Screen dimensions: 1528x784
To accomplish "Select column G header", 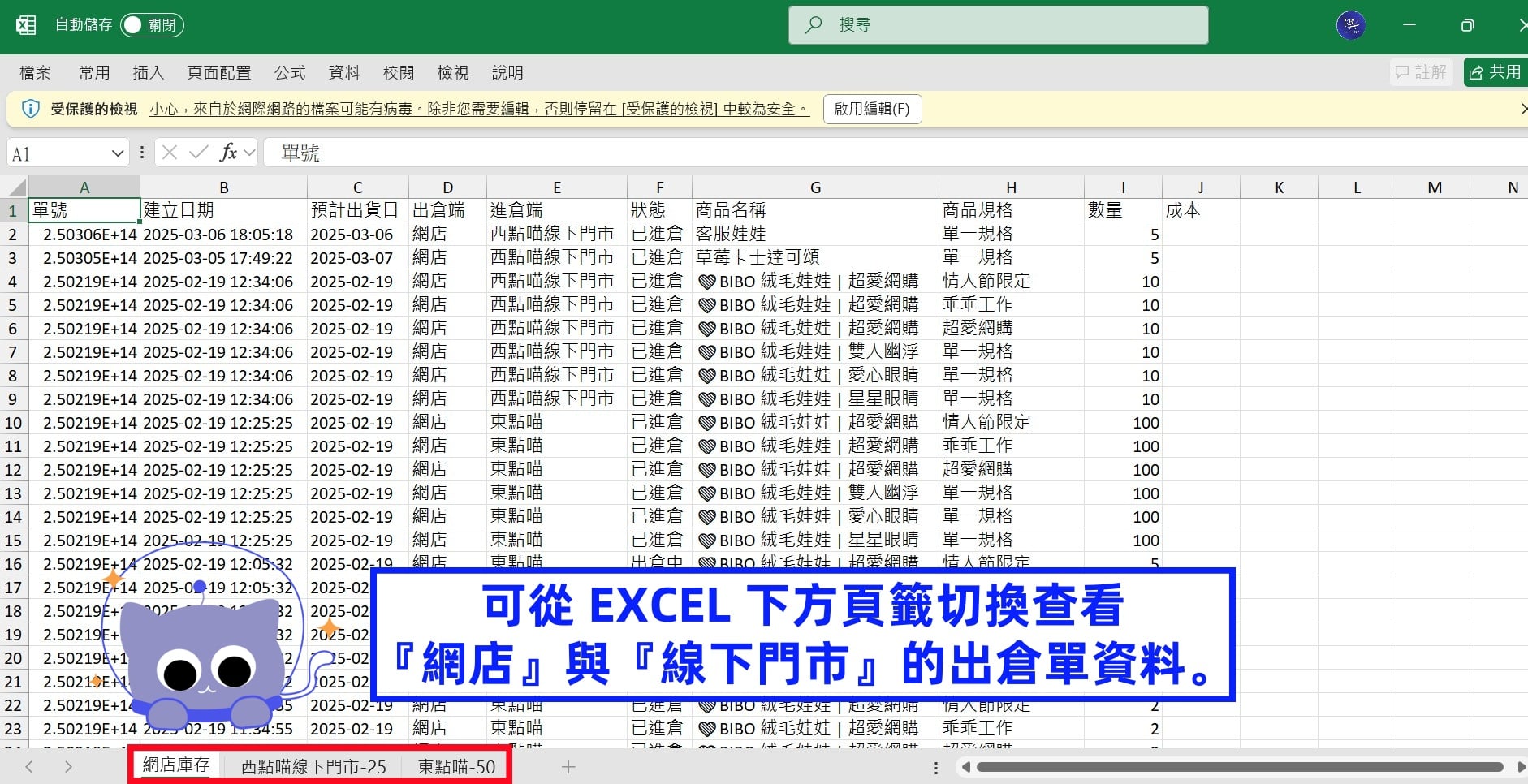I will tap(815, 187).
